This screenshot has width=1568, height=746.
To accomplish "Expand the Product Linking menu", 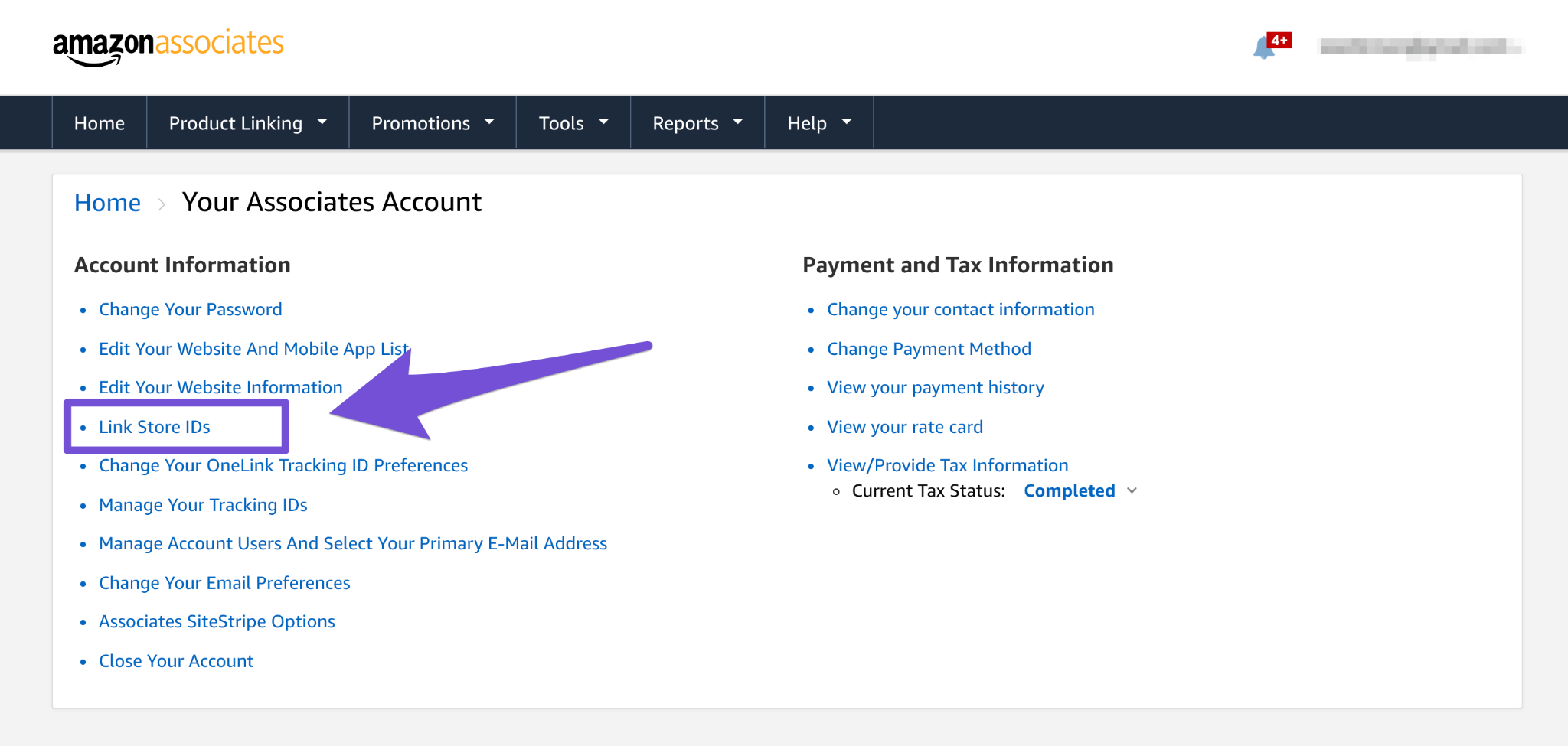I will tap(248, 122).
